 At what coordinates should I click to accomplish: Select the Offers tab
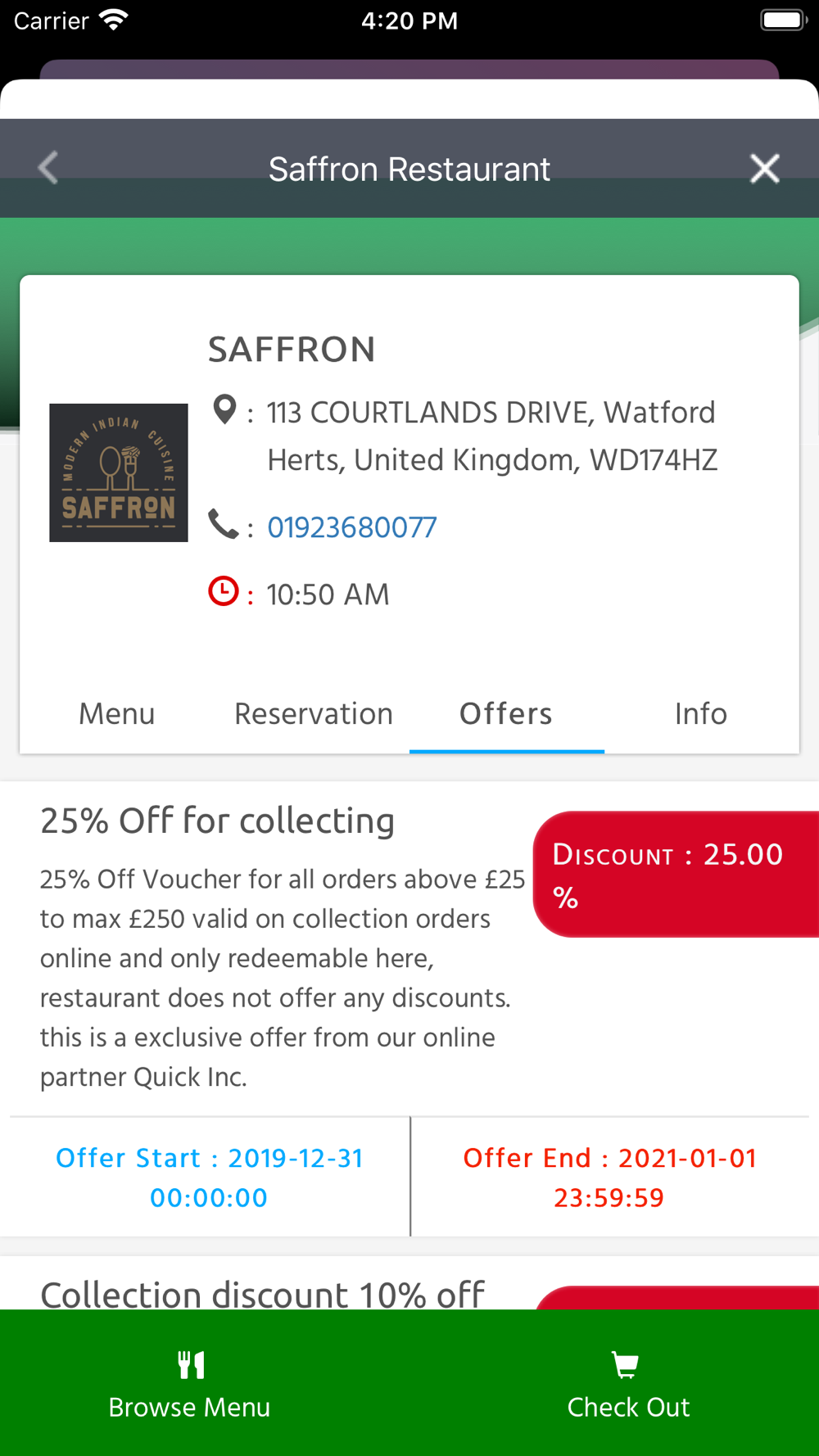[506, 714]
